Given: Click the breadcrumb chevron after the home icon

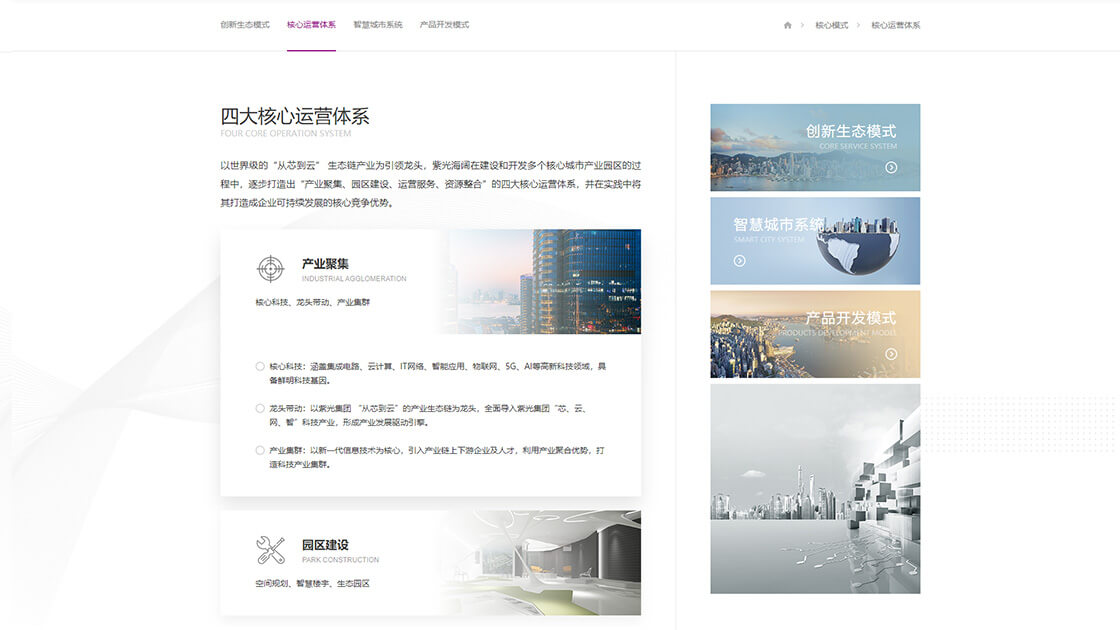Looking at the screenshot, I should [802, 25].
